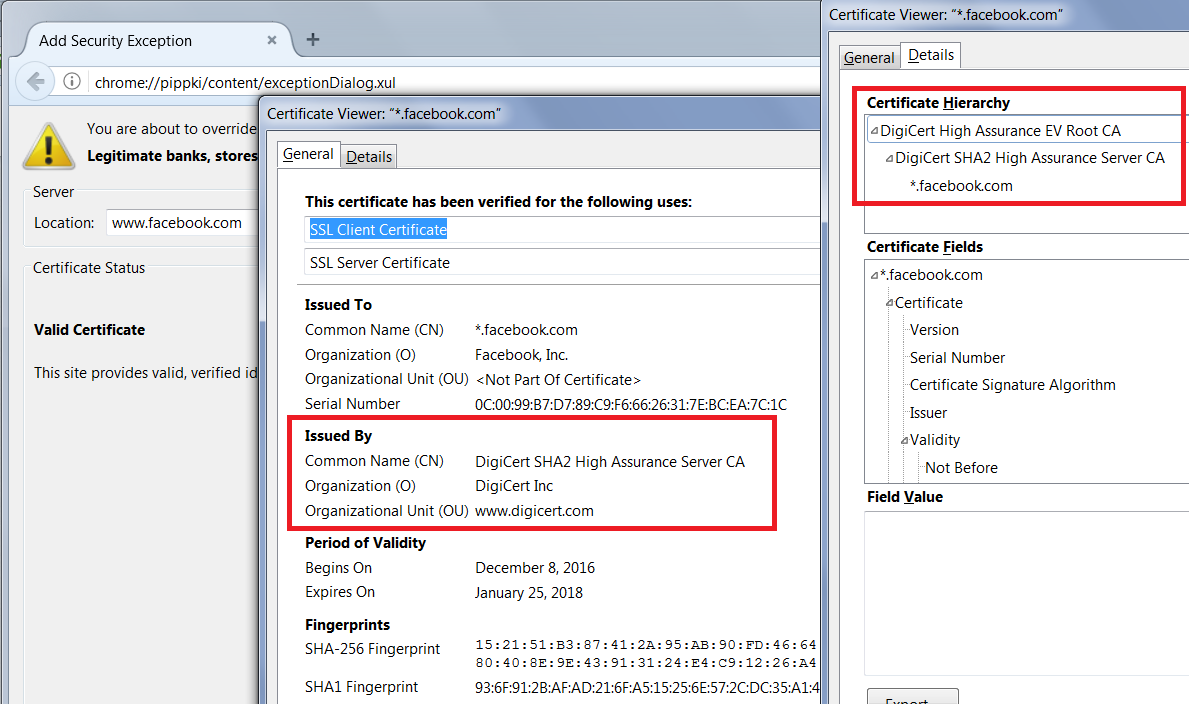Click the warning triangle icon in exception dialog
1189x704 pixels.
tap(49, 146)
